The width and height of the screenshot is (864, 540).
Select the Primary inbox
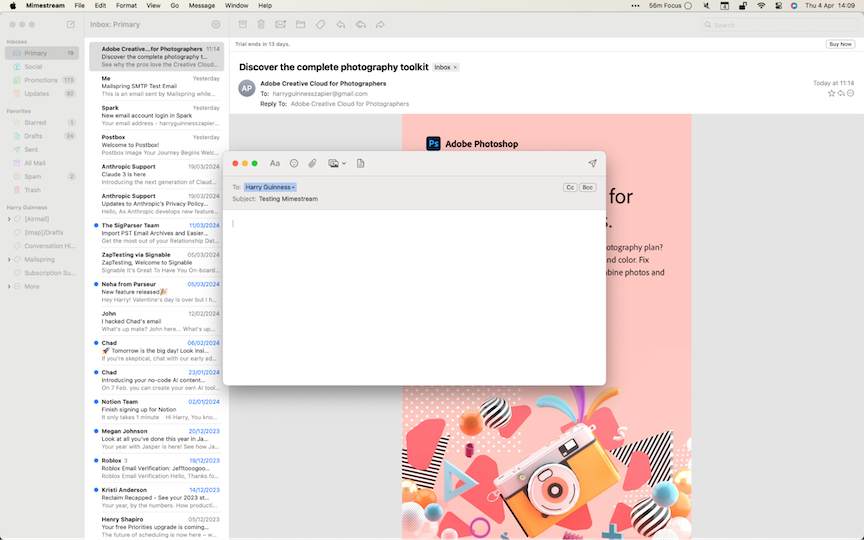42,53
